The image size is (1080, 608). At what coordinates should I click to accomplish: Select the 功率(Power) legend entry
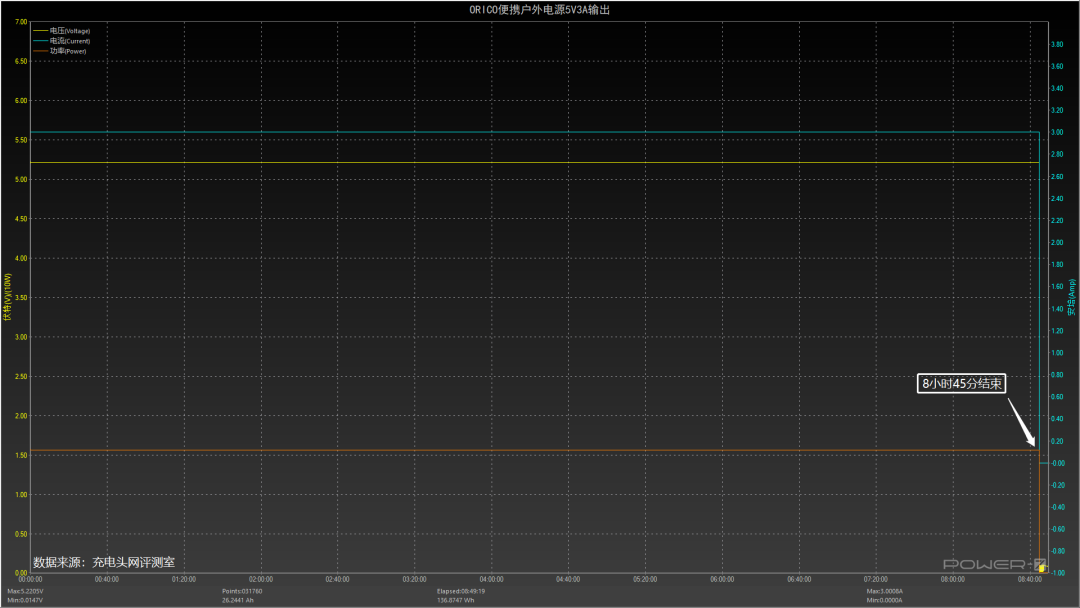[60, 51]
